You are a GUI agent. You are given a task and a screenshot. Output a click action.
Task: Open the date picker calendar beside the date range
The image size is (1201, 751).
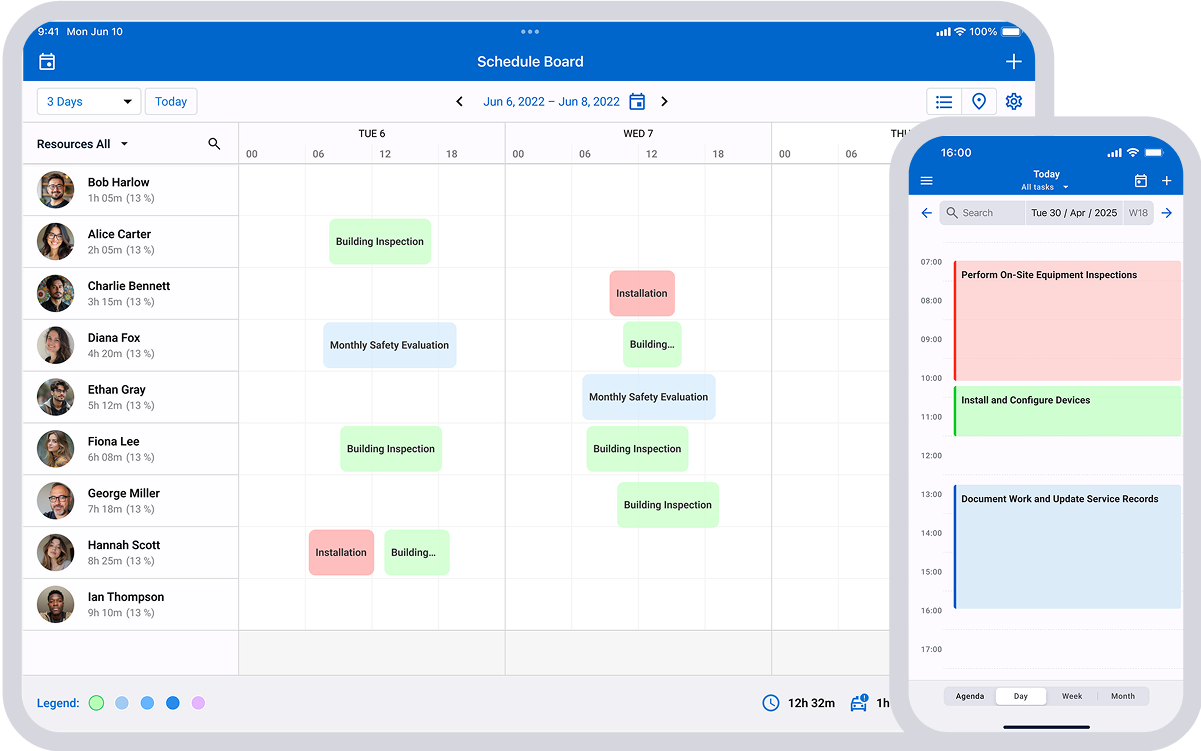click(x=637, y=101)
